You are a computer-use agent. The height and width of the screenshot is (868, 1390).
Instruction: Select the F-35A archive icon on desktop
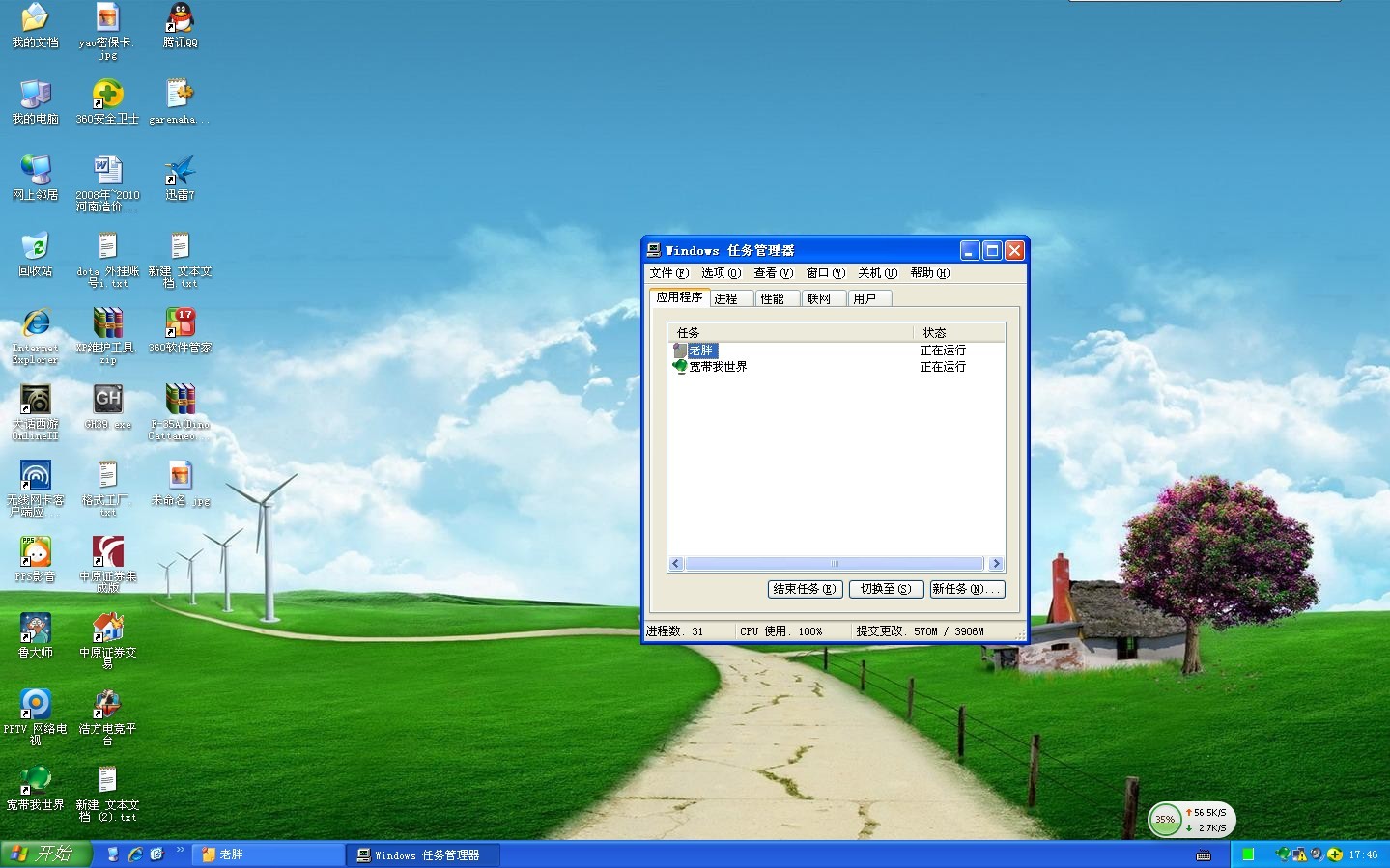tap(180, 412)
